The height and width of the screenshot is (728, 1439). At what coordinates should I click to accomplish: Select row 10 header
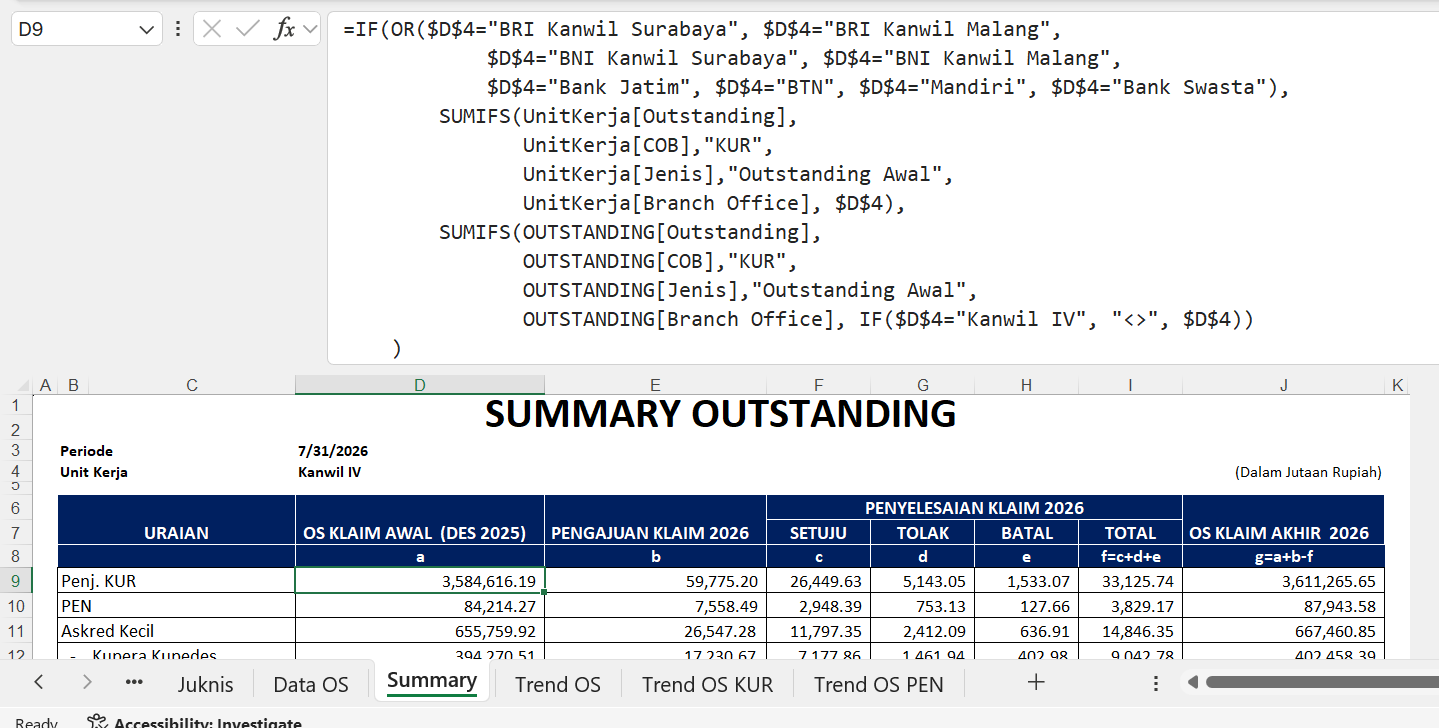click(x=16, y=605)
